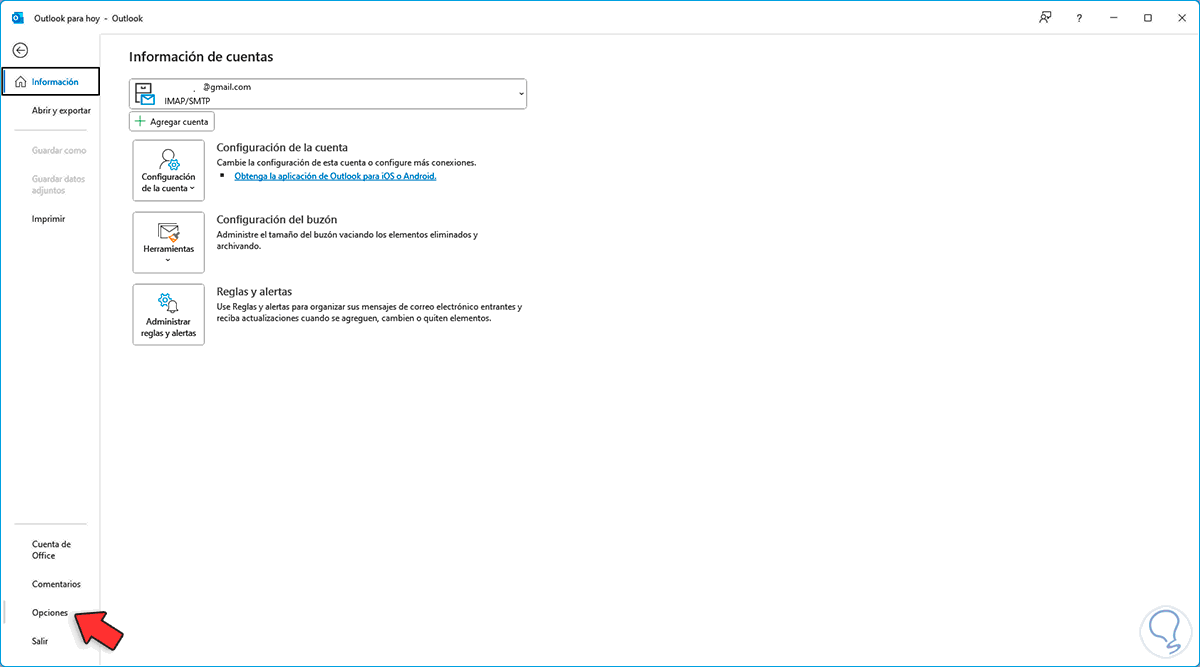The height and width of the screenshot is (667, 1200).
Task: Click the IMAP/SMTP mail account icon
Action: (146, 94)
